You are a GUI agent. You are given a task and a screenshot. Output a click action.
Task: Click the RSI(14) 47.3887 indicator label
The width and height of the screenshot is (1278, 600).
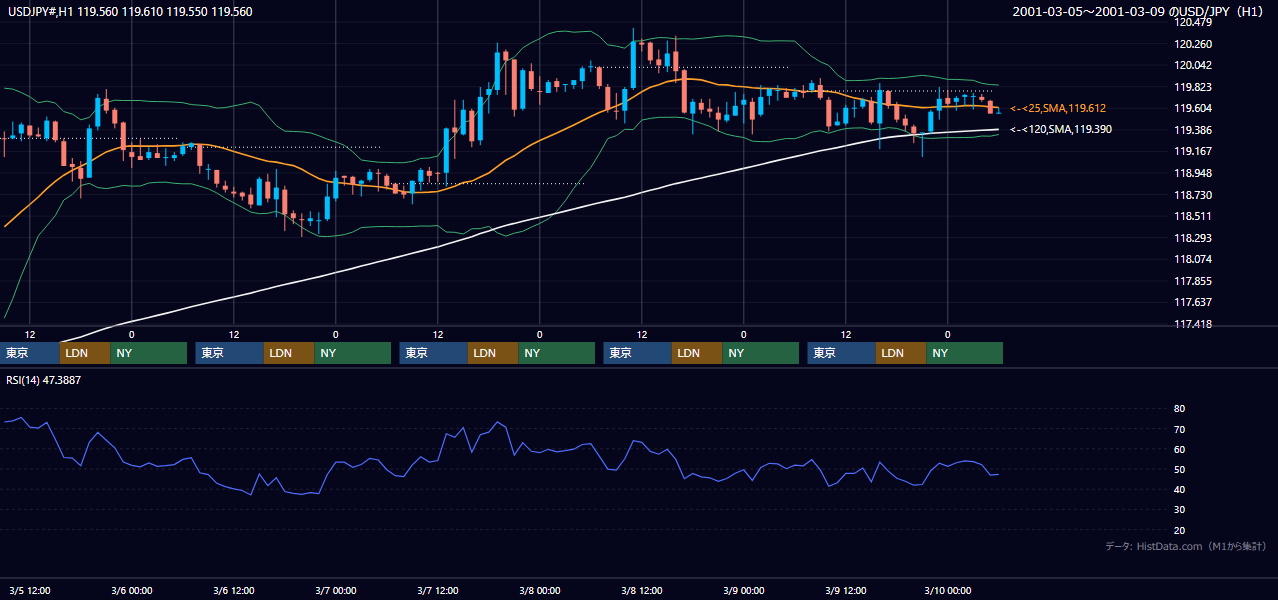coord(43,380)
